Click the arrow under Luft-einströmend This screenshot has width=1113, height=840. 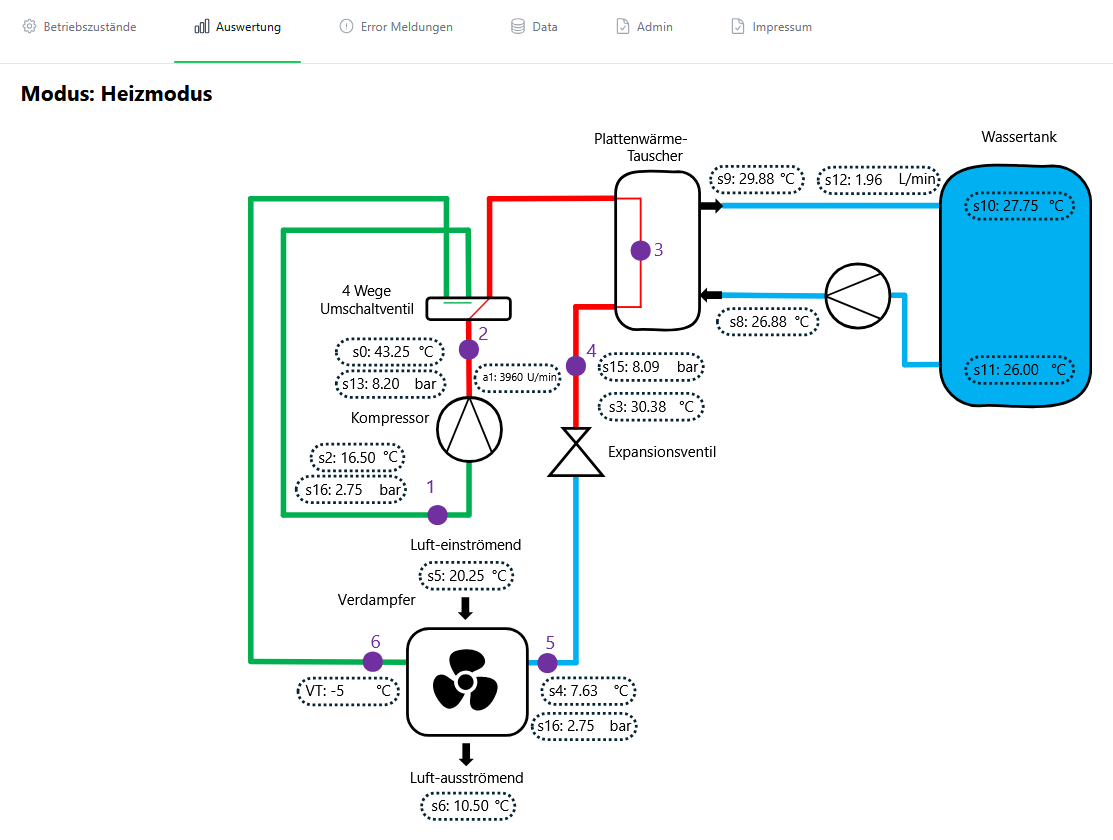[x=466, y=609]
